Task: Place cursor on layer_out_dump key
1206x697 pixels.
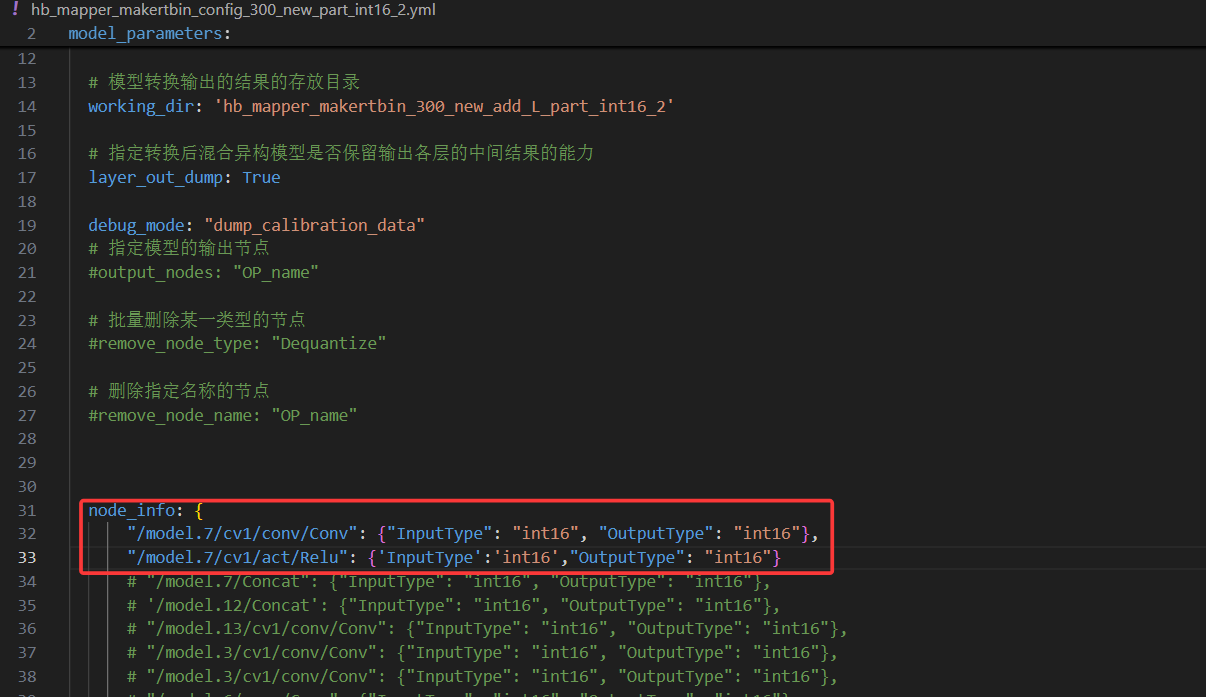Action: pyautogui.click(x=159, y=178)
